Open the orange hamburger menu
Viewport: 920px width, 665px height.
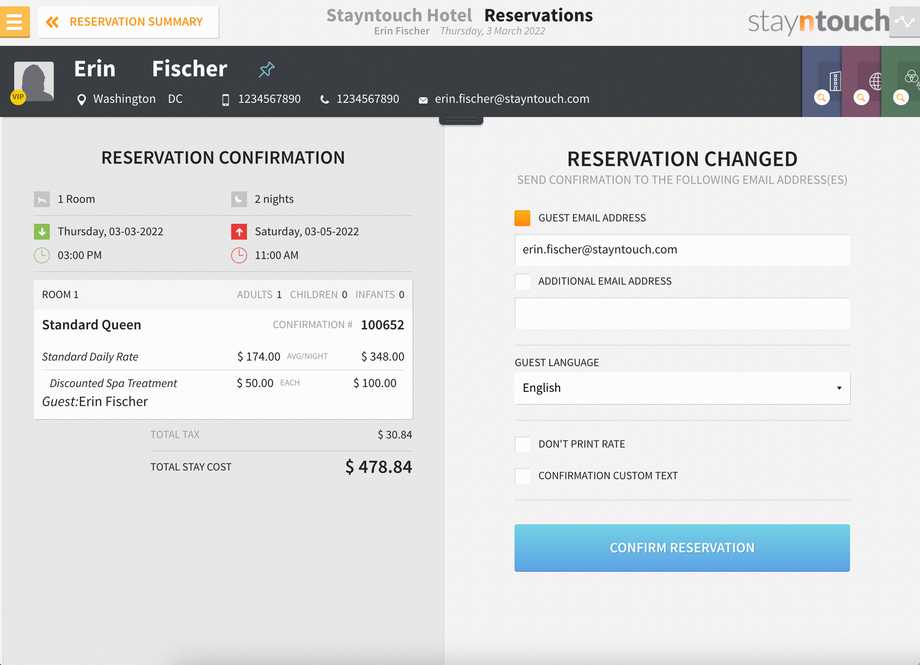pyautogui.click(x=15, y=22)
